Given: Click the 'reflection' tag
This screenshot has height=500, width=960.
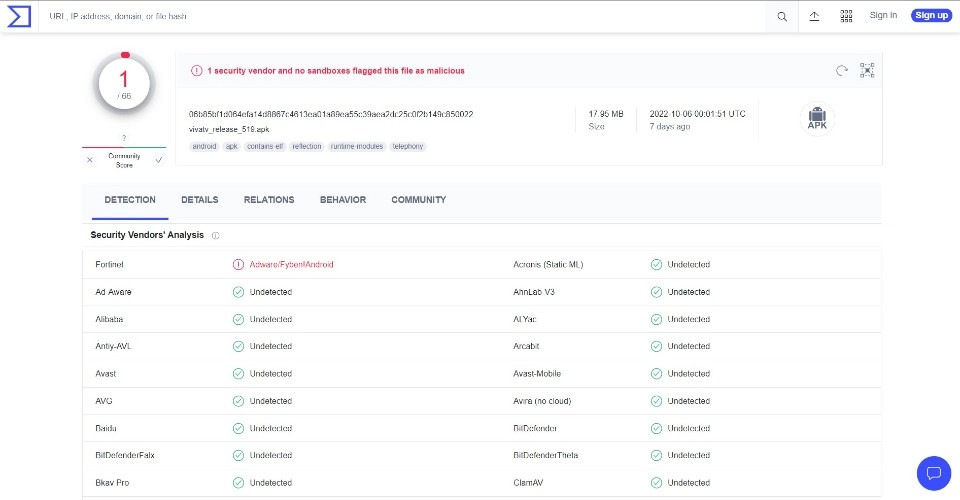Looking at the screenshot, I should tap(307, 146).
